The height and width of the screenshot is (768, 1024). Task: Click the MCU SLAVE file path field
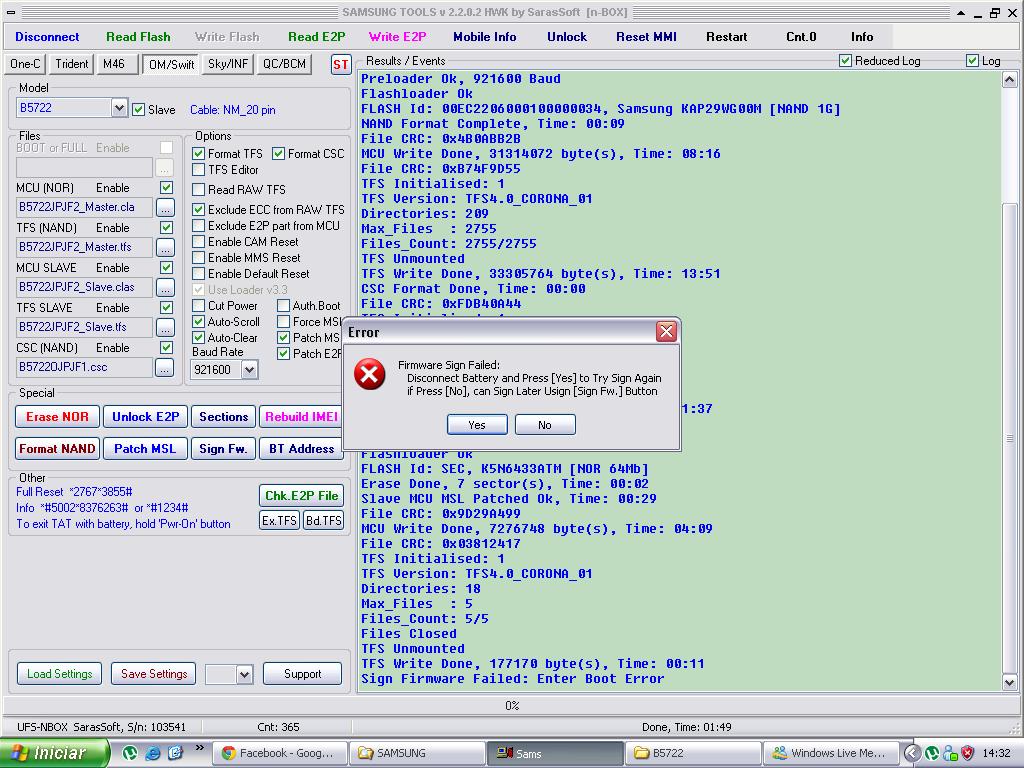pos(84,287)
